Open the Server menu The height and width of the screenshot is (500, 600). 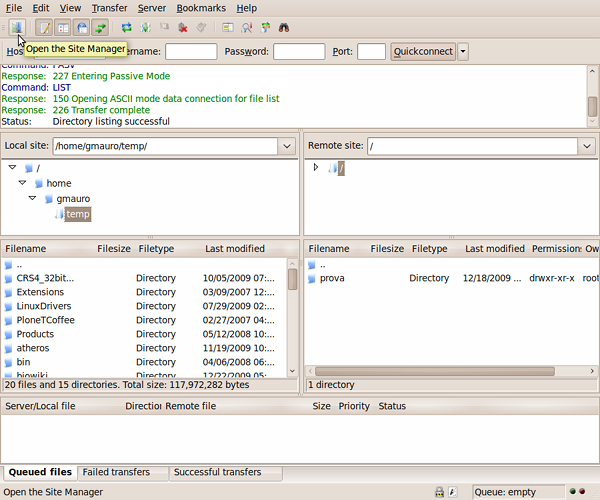click(152, 8)
